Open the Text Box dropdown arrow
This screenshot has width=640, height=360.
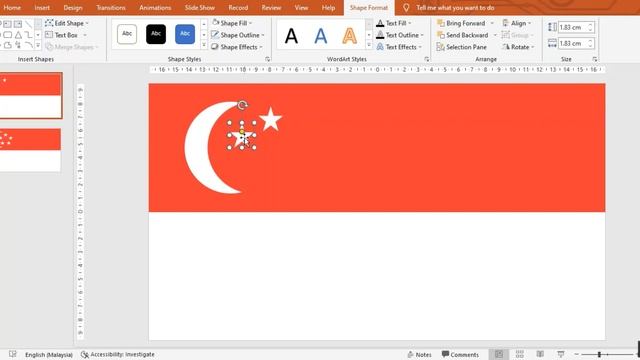pyautogui.click(x=85, y=35)
